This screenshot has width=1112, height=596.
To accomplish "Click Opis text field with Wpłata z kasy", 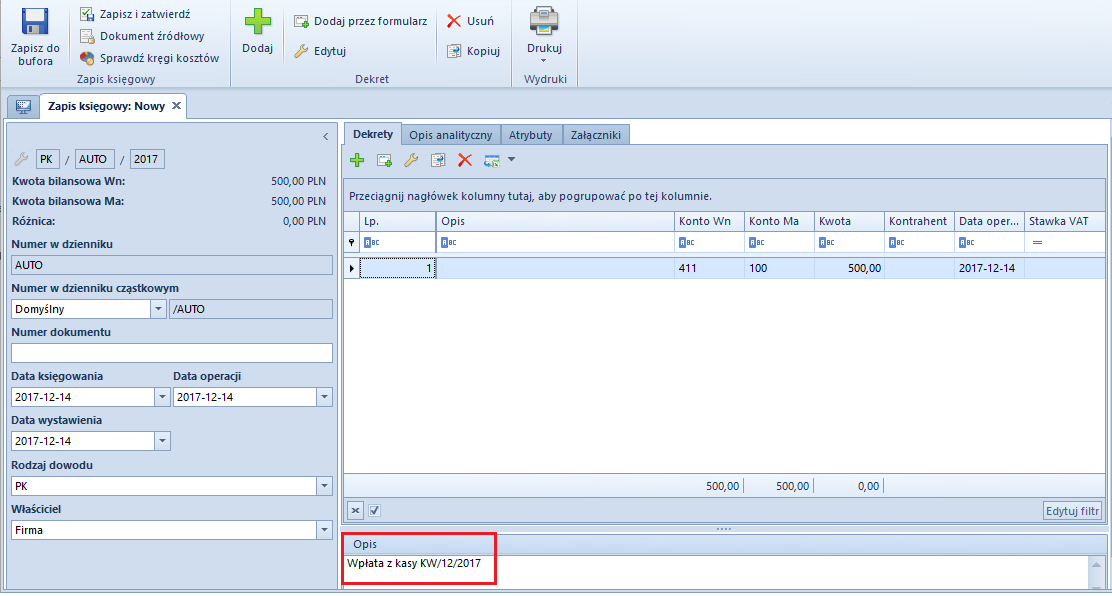I will pos(716,571).
